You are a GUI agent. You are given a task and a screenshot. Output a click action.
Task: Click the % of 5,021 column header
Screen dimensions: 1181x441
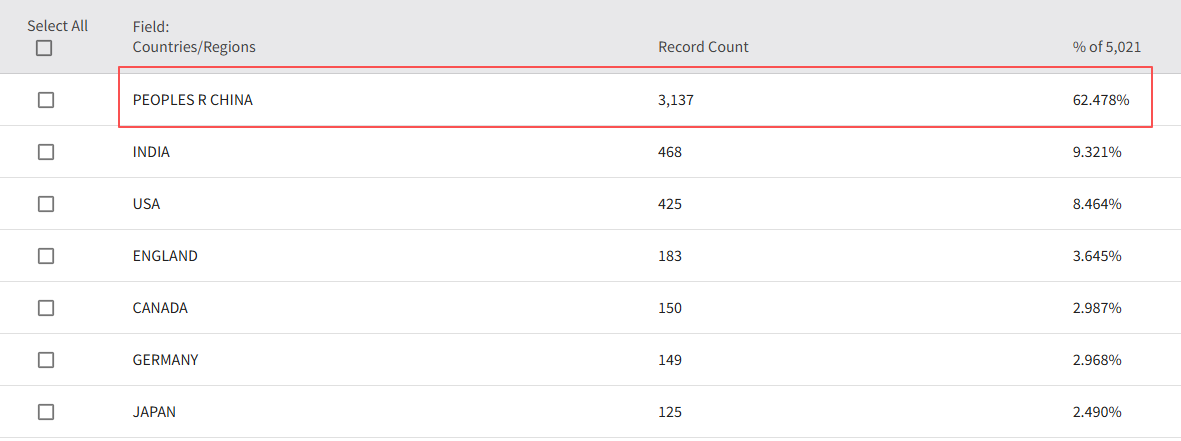[x=1107, y=47]
